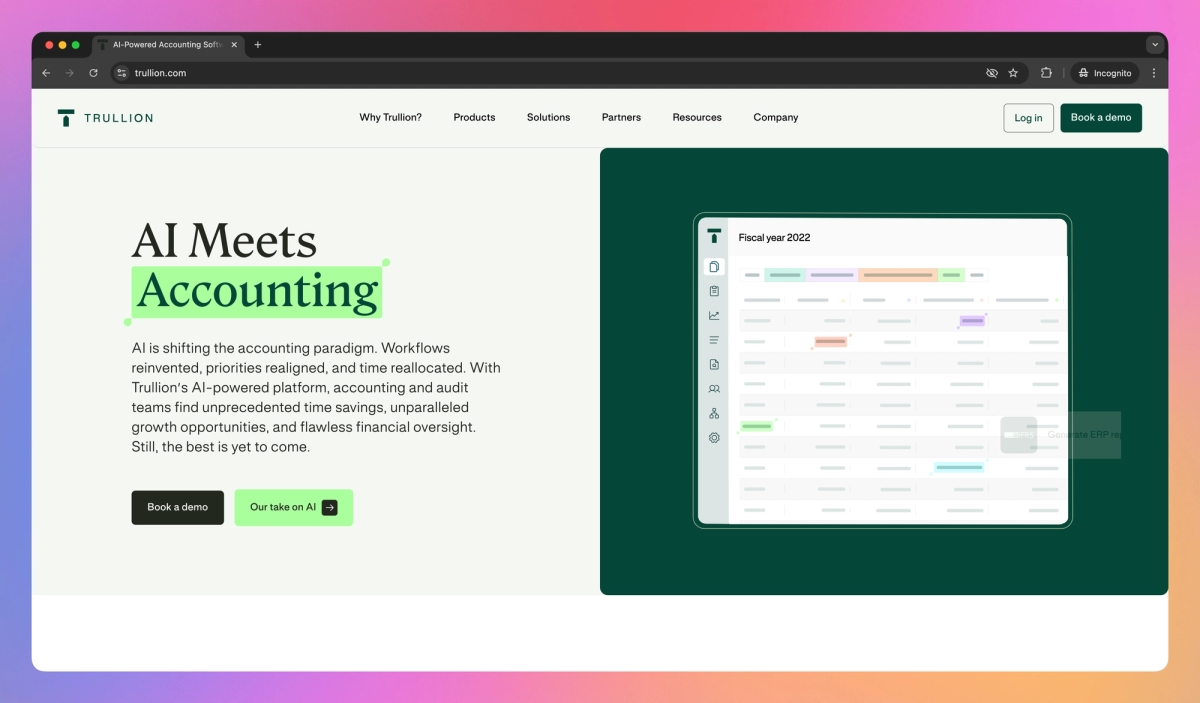Click the tracking protection eye icon
Image resolution: width=1200 pixels, height=703 pixels.
click(992, 73)
